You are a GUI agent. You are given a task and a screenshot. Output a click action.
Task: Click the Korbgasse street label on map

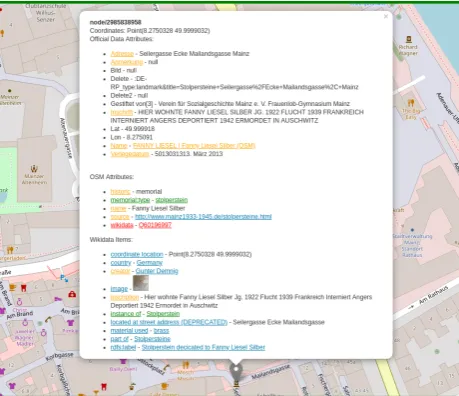pos(59,357)
